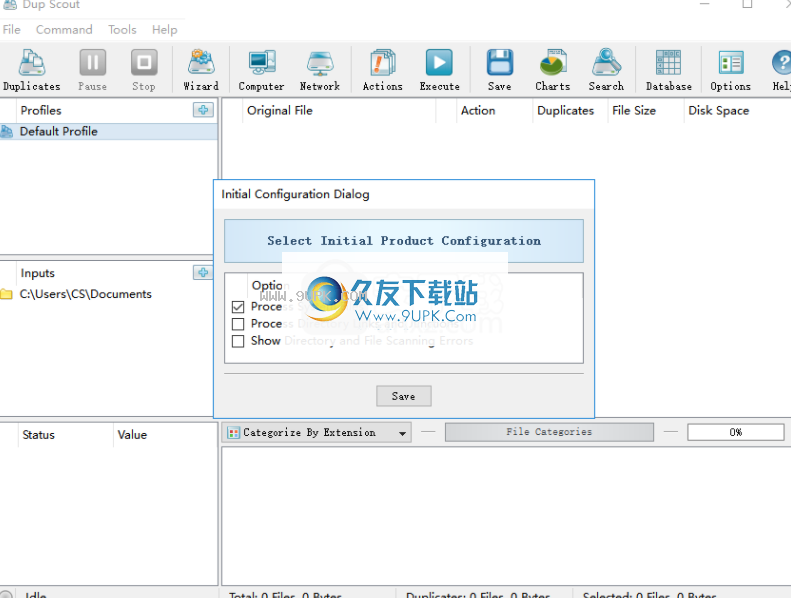
Task: Open the Database toolbar option
Action: click(x=668, y=70)
